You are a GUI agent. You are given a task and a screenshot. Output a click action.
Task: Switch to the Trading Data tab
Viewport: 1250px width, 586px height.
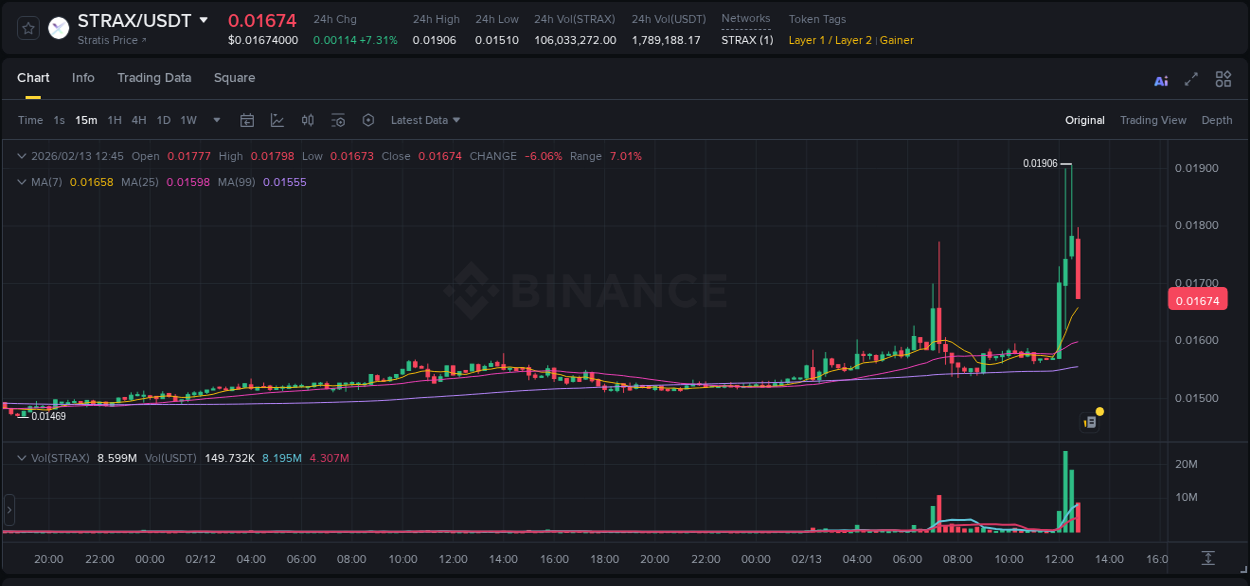click(154, 78)
